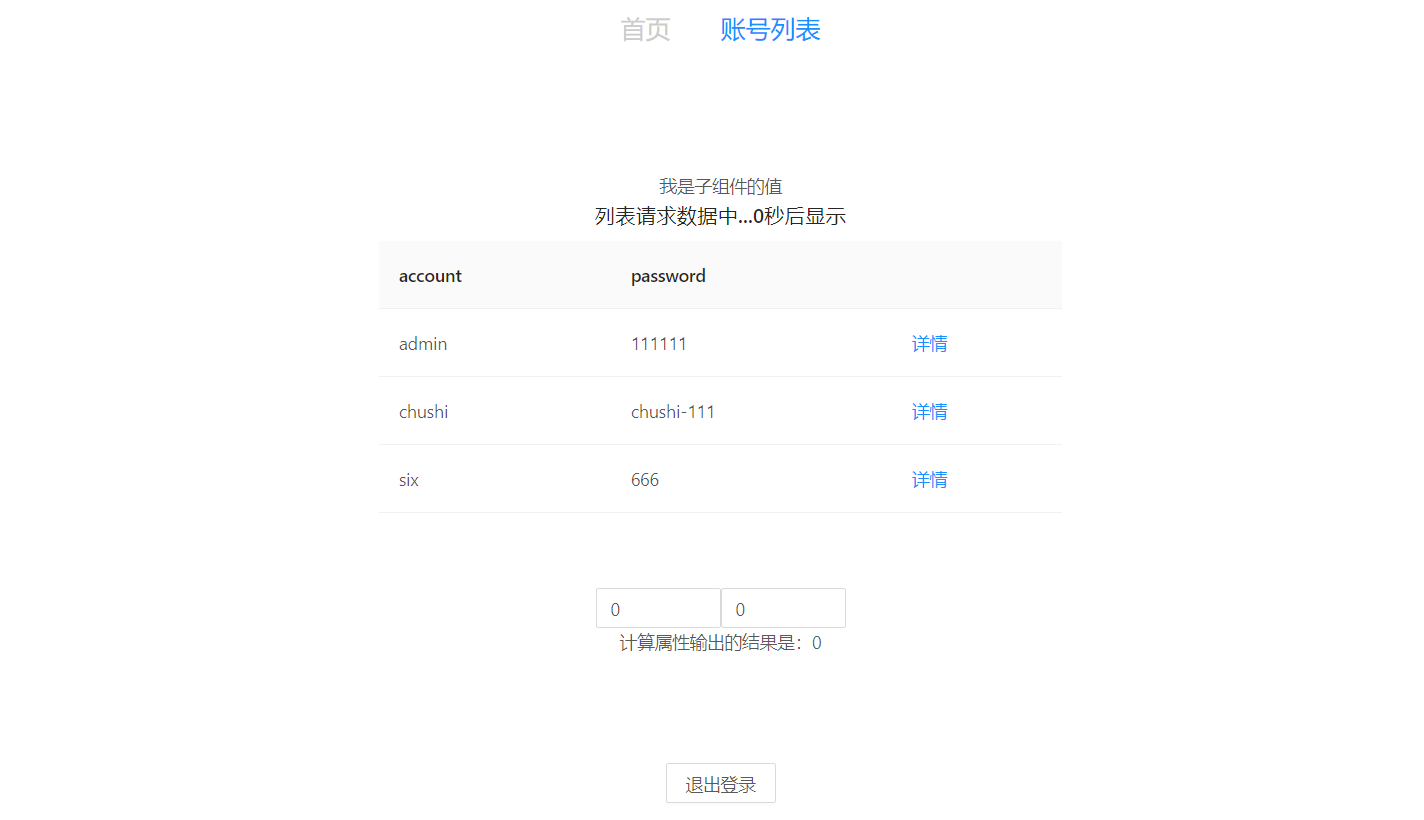Open 详情 for the six account
The width and height of the screenshot is (1424, 820).
click(929, 480)
